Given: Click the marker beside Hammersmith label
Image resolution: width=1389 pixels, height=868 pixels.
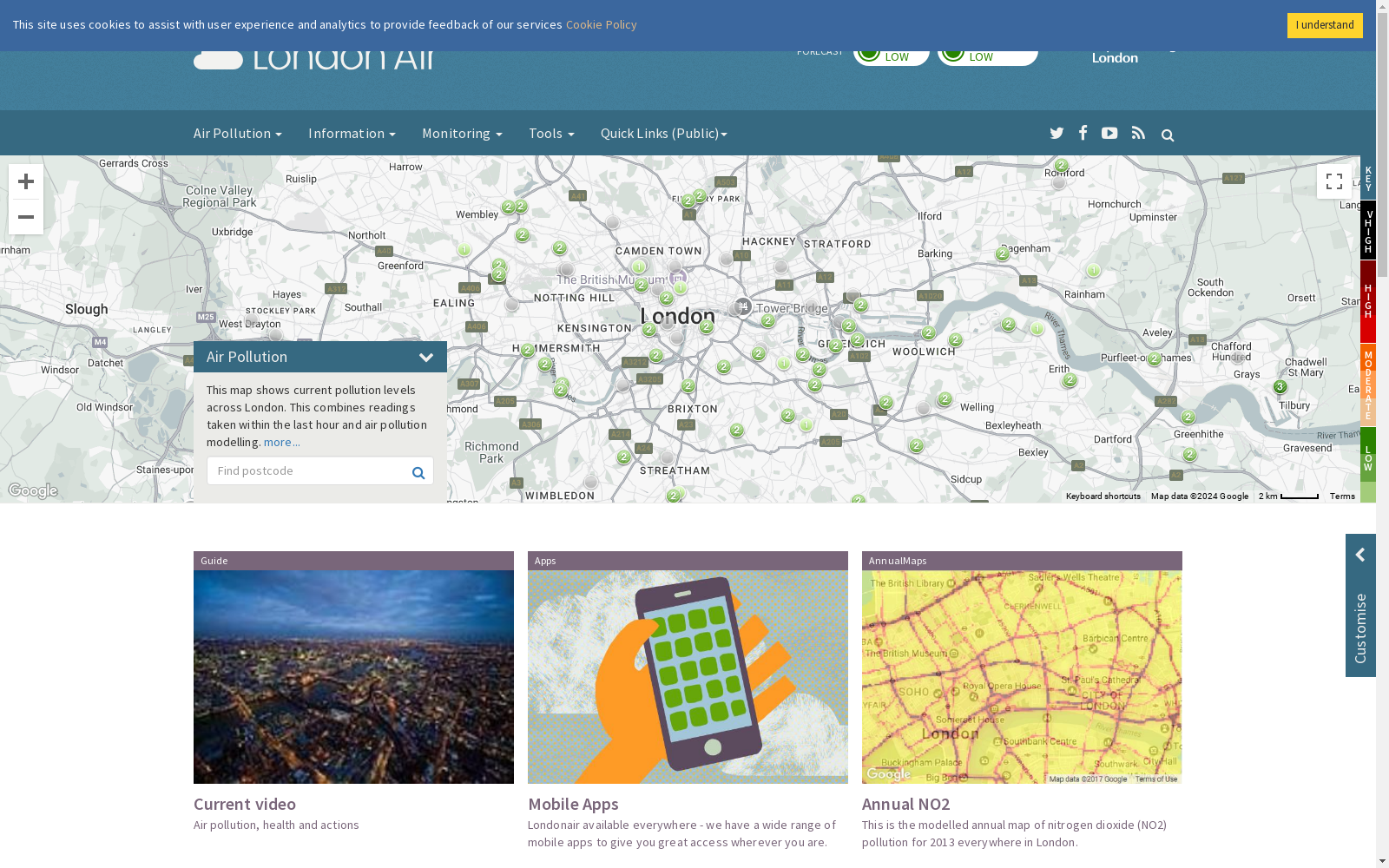Looking at the screenshot, I should (x=527, y=350).
